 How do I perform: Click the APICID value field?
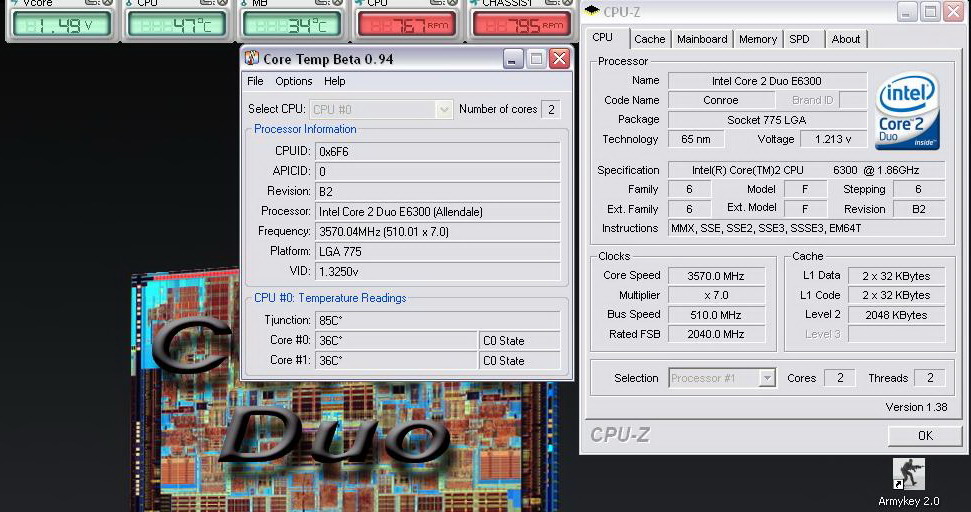[x=438, y=171]
